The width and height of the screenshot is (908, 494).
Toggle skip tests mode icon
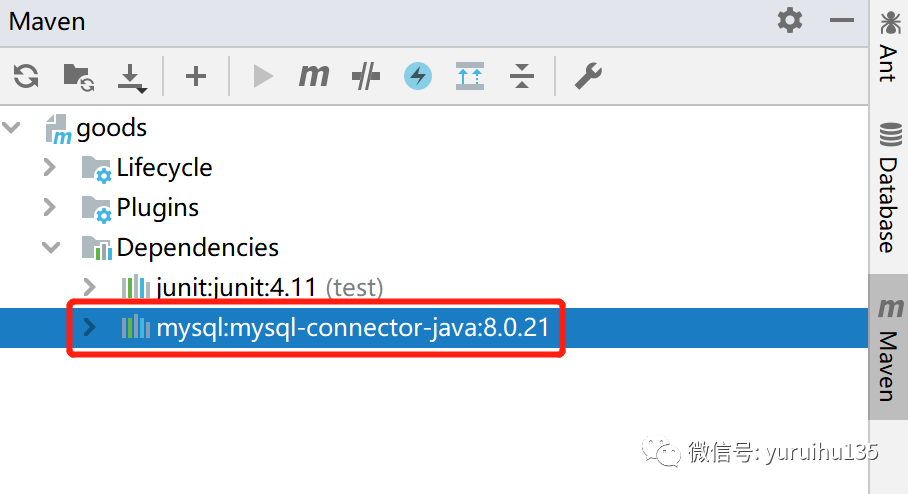(366, 76)
